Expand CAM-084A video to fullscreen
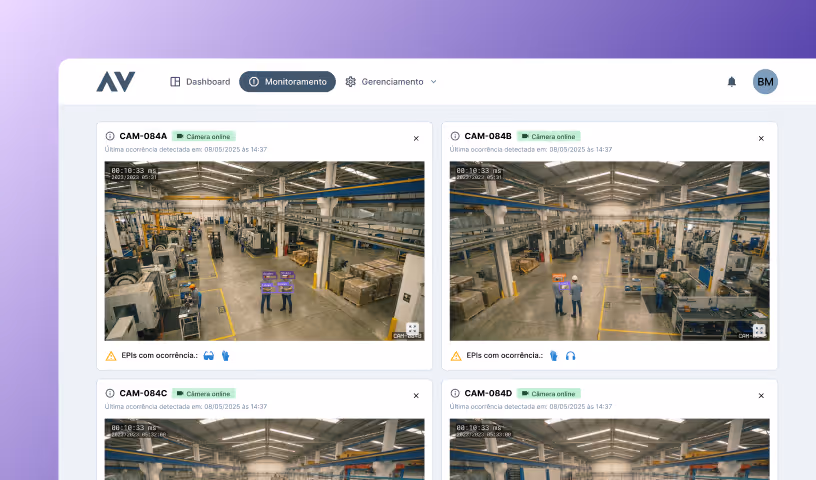 pyautogui.click(x=412, y=329)
